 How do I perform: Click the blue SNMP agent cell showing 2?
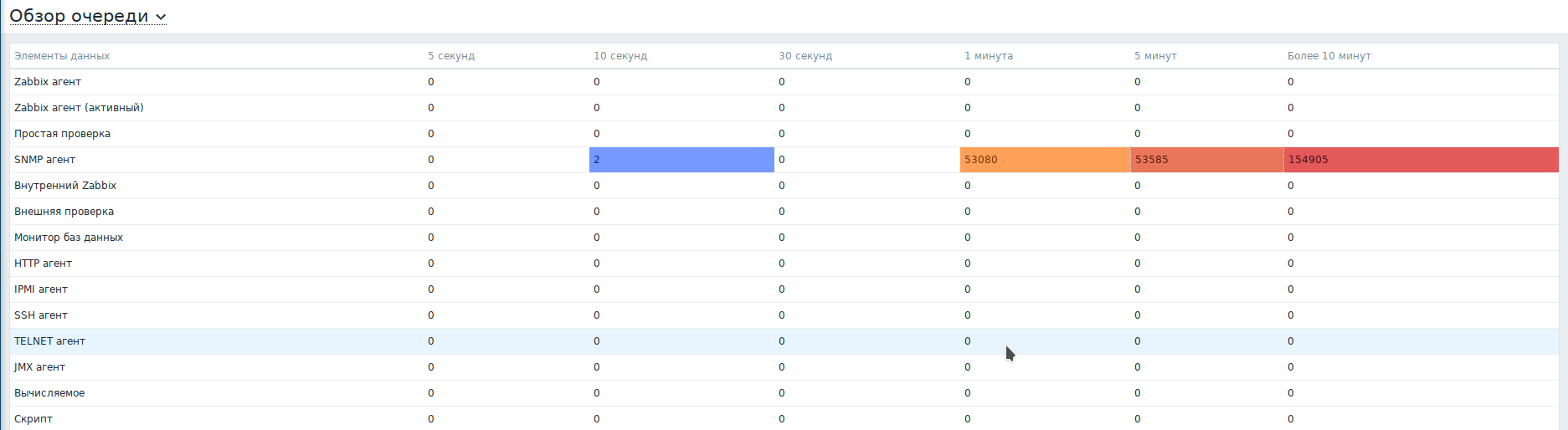681,160
